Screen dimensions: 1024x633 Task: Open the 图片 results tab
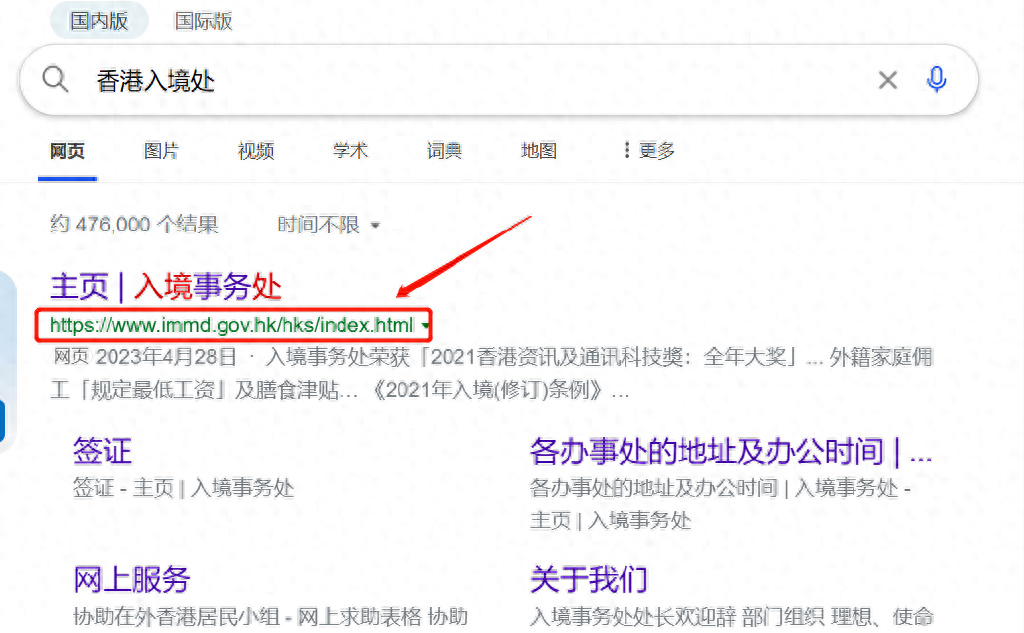[x=161, y=151]
